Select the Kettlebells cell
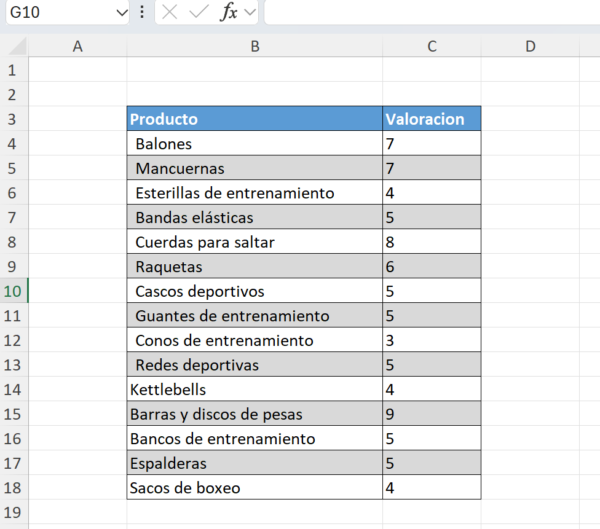Viewport: 600px width, 529px height. pos(255,390)
